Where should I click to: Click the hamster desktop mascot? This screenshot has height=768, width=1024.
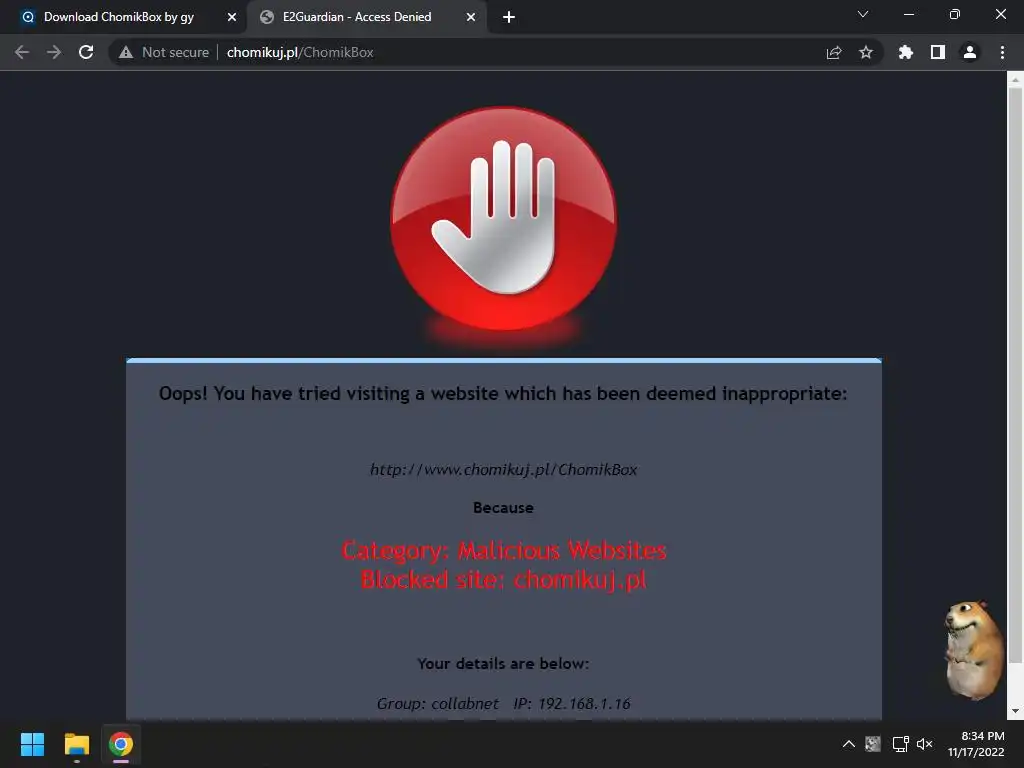[x=973, y=650]
